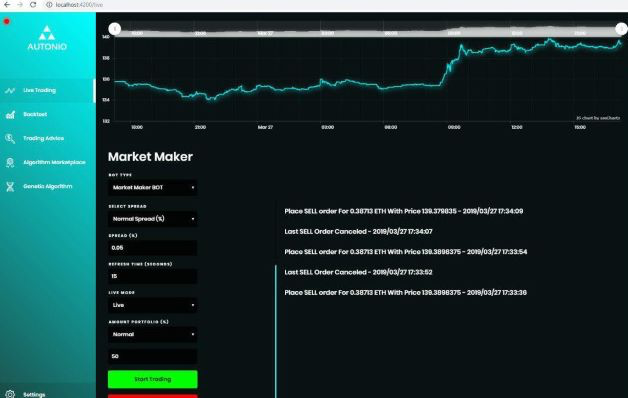Click the 140 value on chart axis
The image size is (628, 398).
tap(106, 37)
